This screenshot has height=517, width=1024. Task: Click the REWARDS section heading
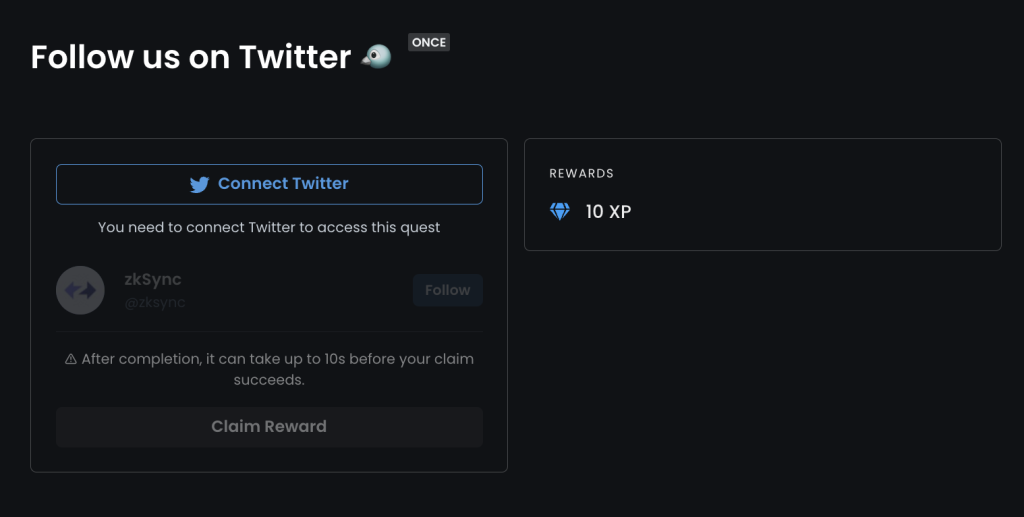[x=581, y=174]
